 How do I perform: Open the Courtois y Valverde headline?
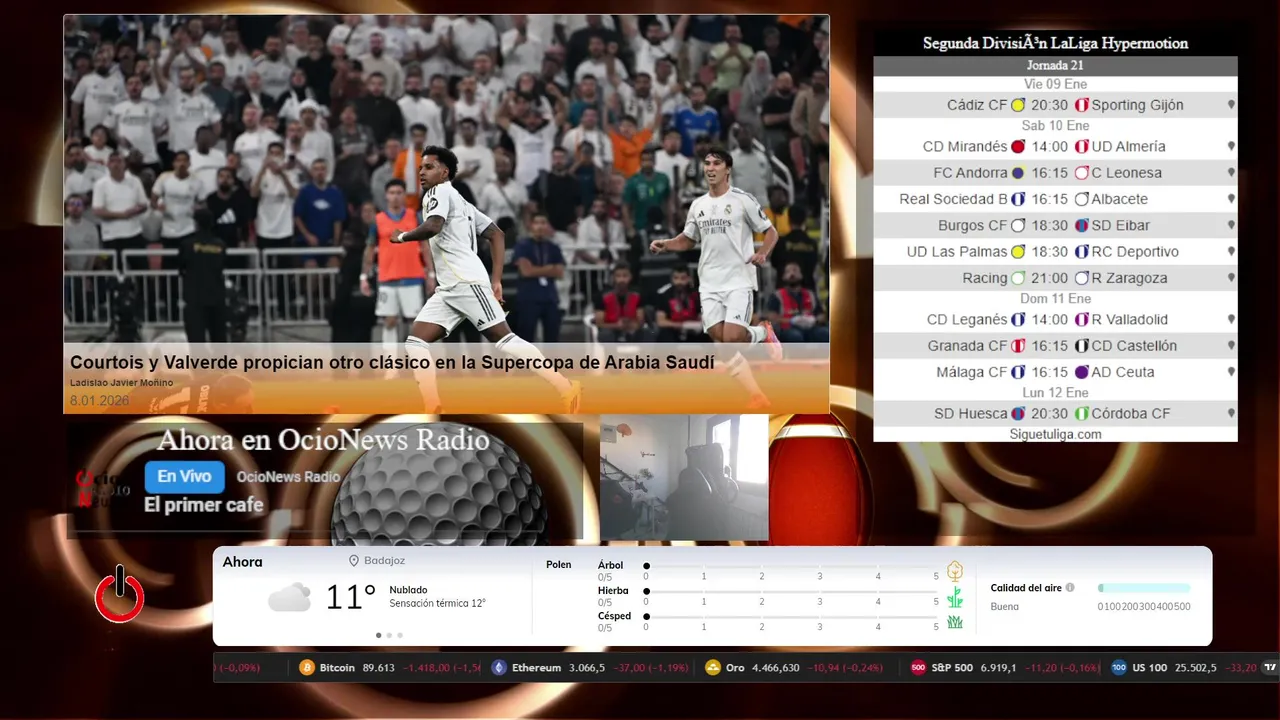392,362
